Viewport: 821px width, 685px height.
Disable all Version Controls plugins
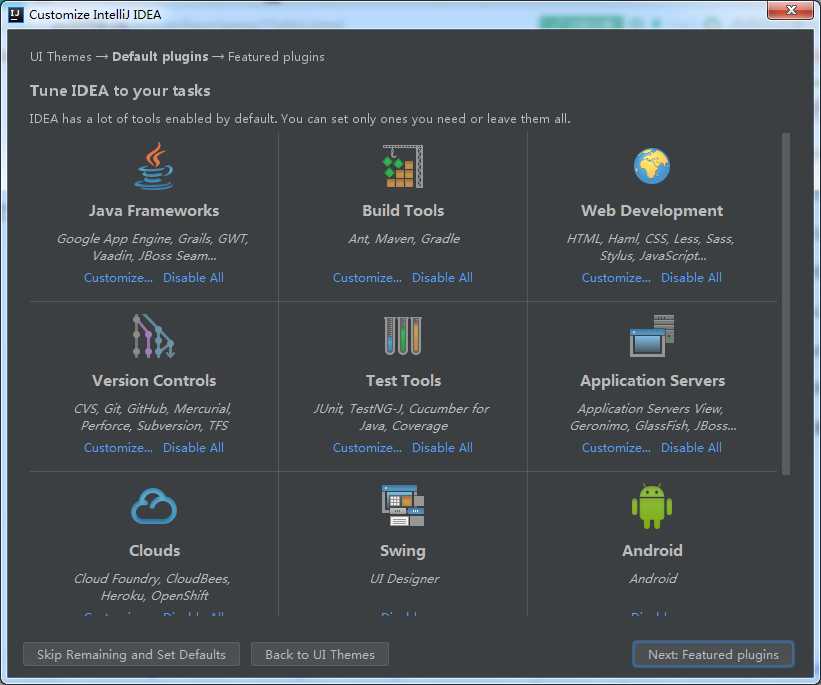(193, 448)
